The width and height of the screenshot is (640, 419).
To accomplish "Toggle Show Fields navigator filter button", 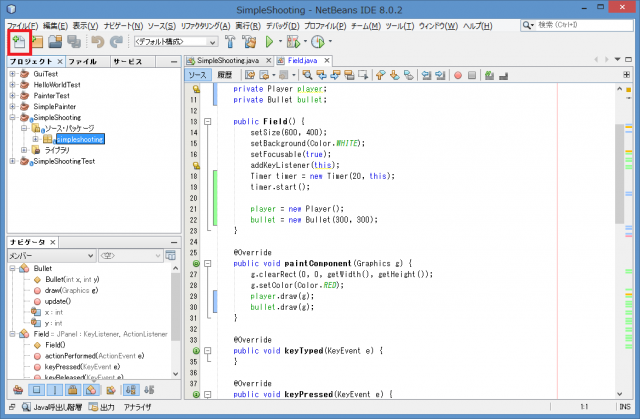I will coord(36,390).
